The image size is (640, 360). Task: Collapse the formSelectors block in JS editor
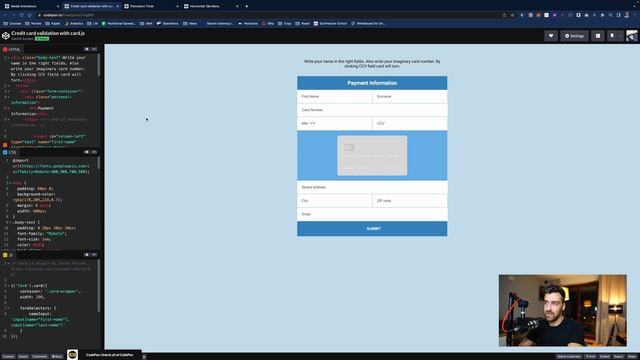tap(8, 308)
